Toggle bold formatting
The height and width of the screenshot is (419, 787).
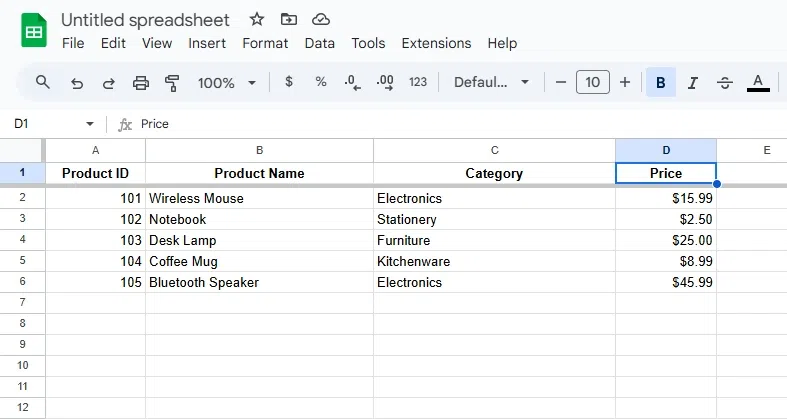661,82
